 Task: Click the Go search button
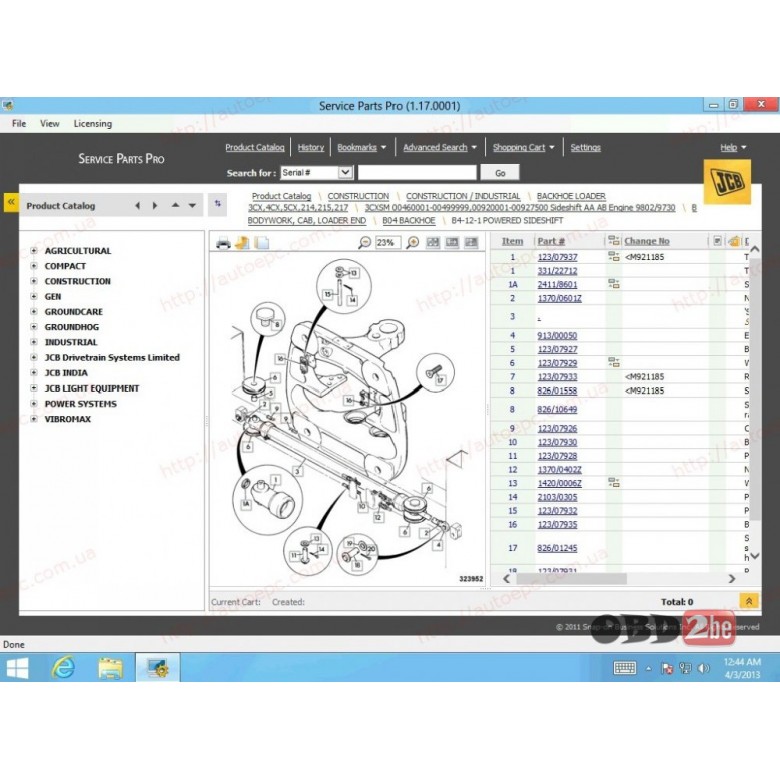[500, 173]
